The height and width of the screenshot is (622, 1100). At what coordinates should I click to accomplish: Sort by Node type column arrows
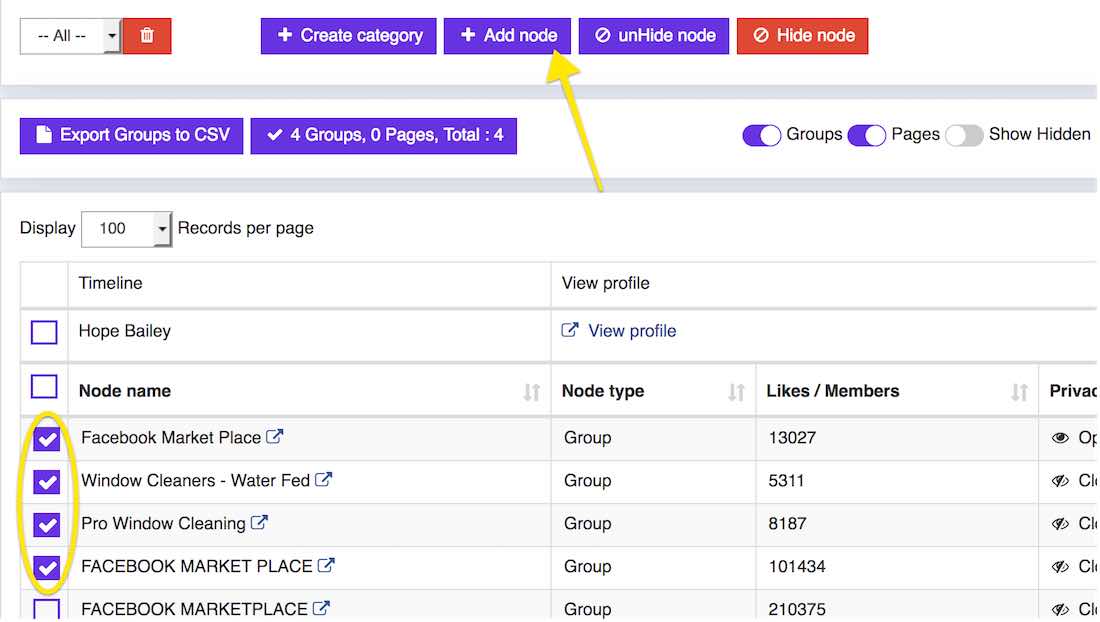coord(736,392)
